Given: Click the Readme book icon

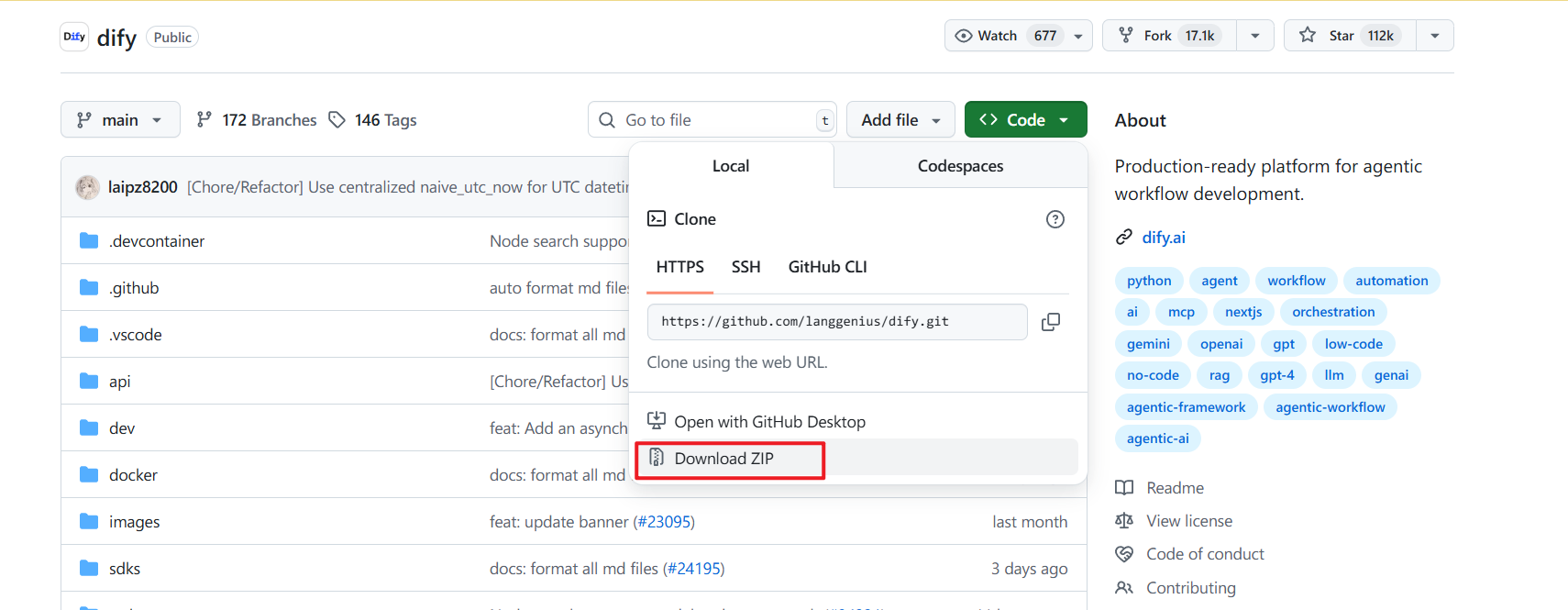Looking at the screenshot, I should click(x=1124, y=488).
